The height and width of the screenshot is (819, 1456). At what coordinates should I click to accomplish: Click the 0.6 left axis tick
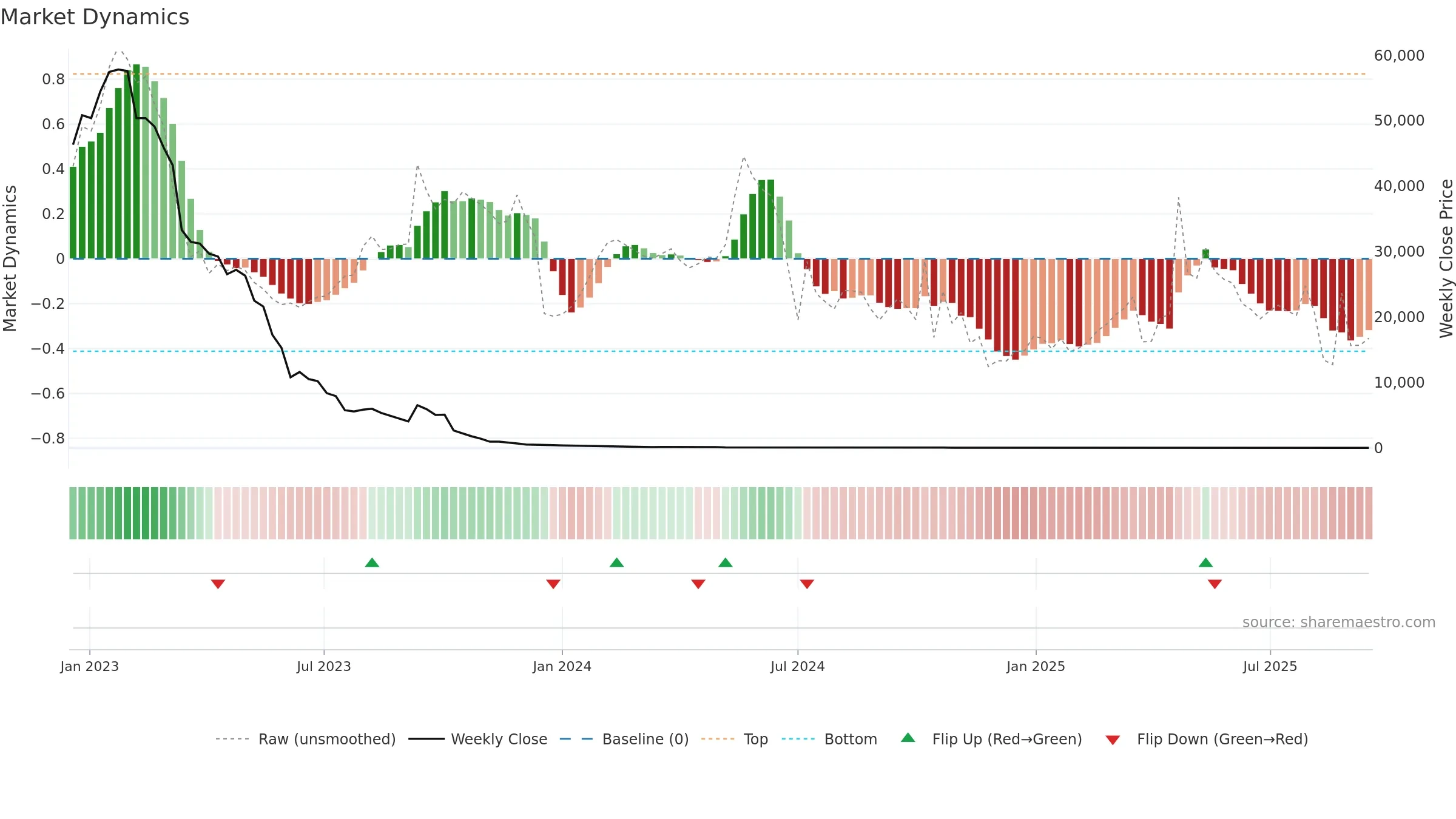53,124
